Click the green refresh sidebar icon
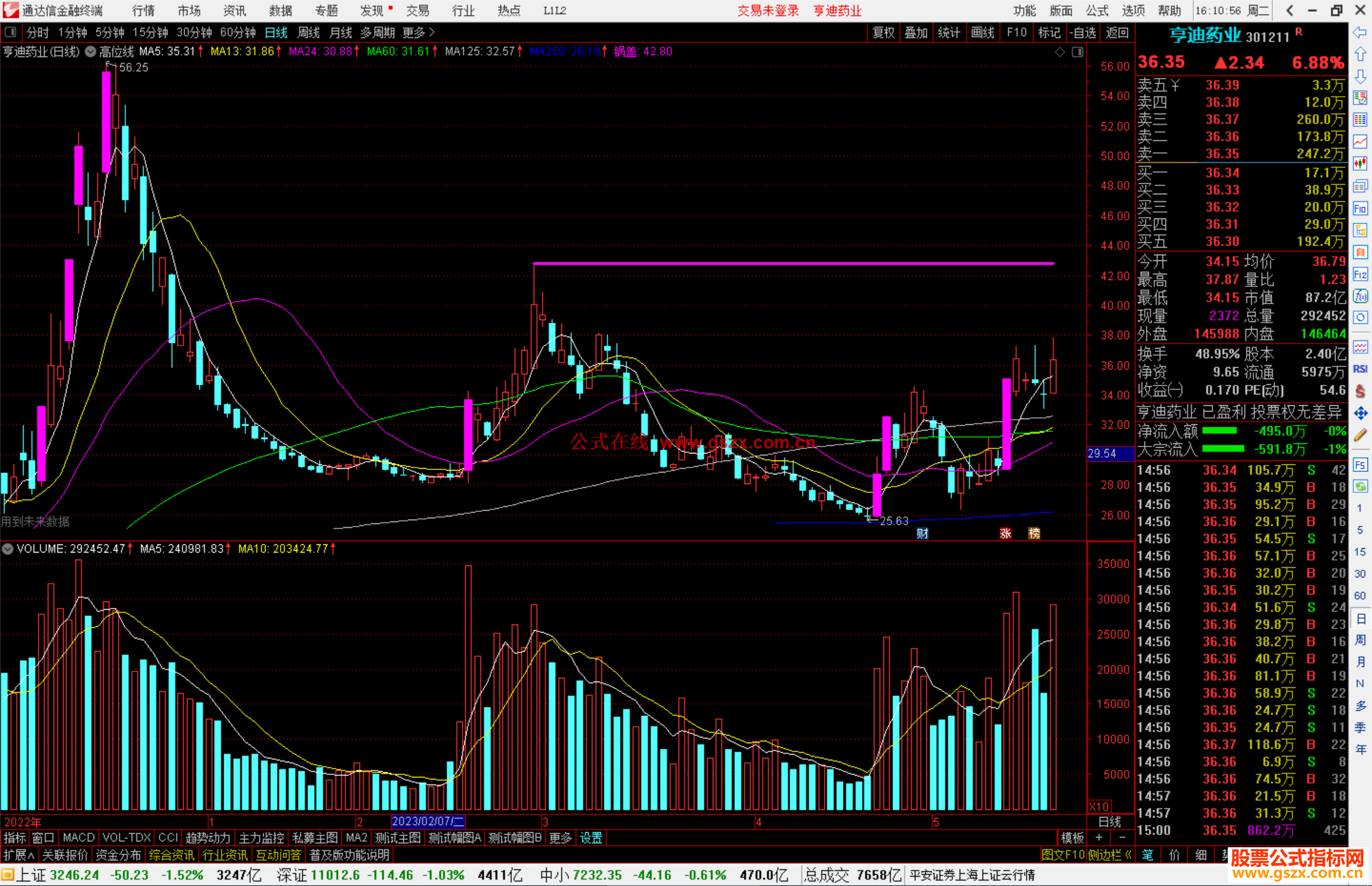 1360,487
